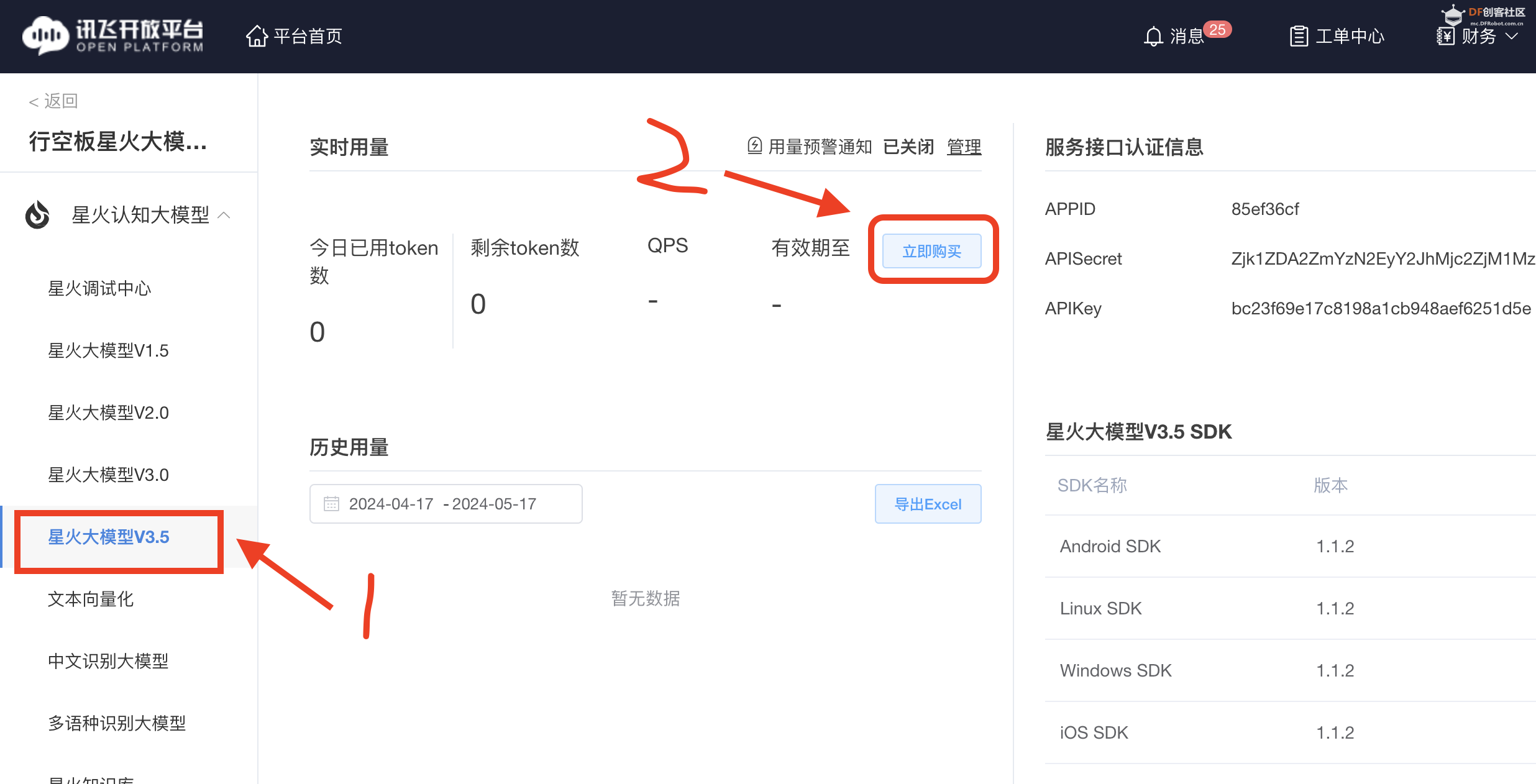
Task: Click the Spark flame icon in sidebar
Action: pos(37,214)
